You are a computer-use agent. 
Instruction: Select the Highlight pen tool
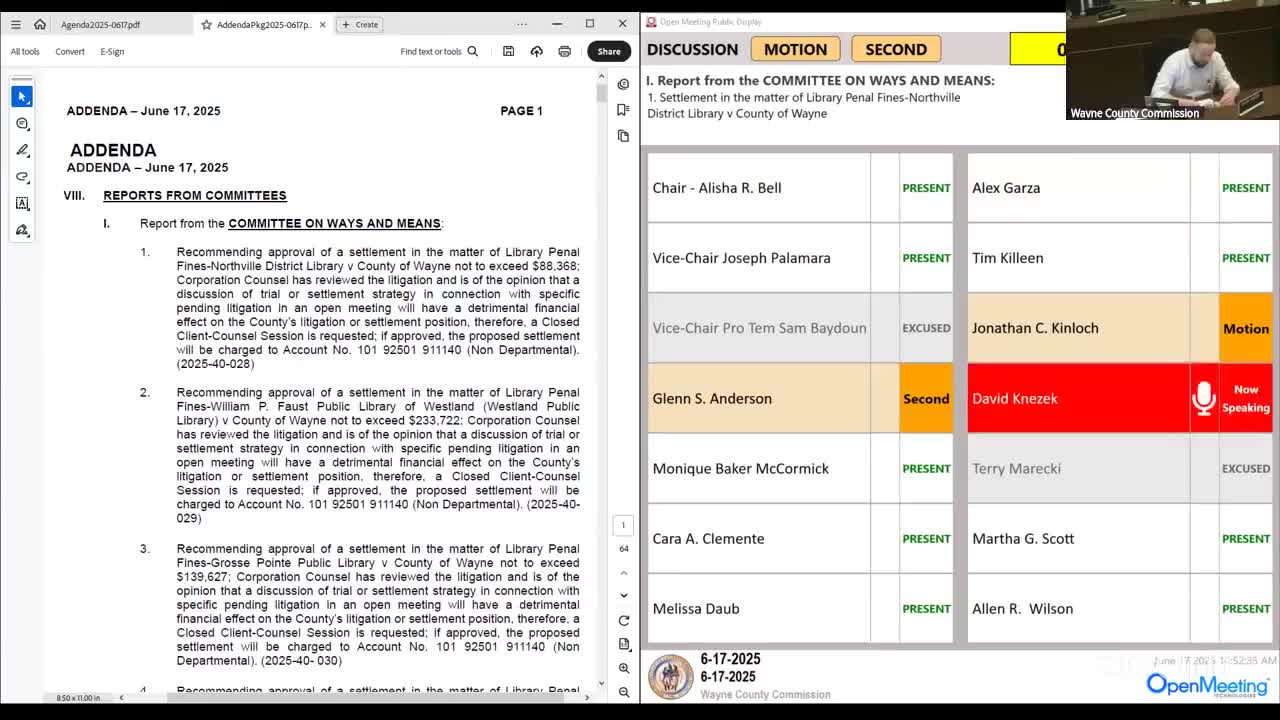[x=22, y=150]
